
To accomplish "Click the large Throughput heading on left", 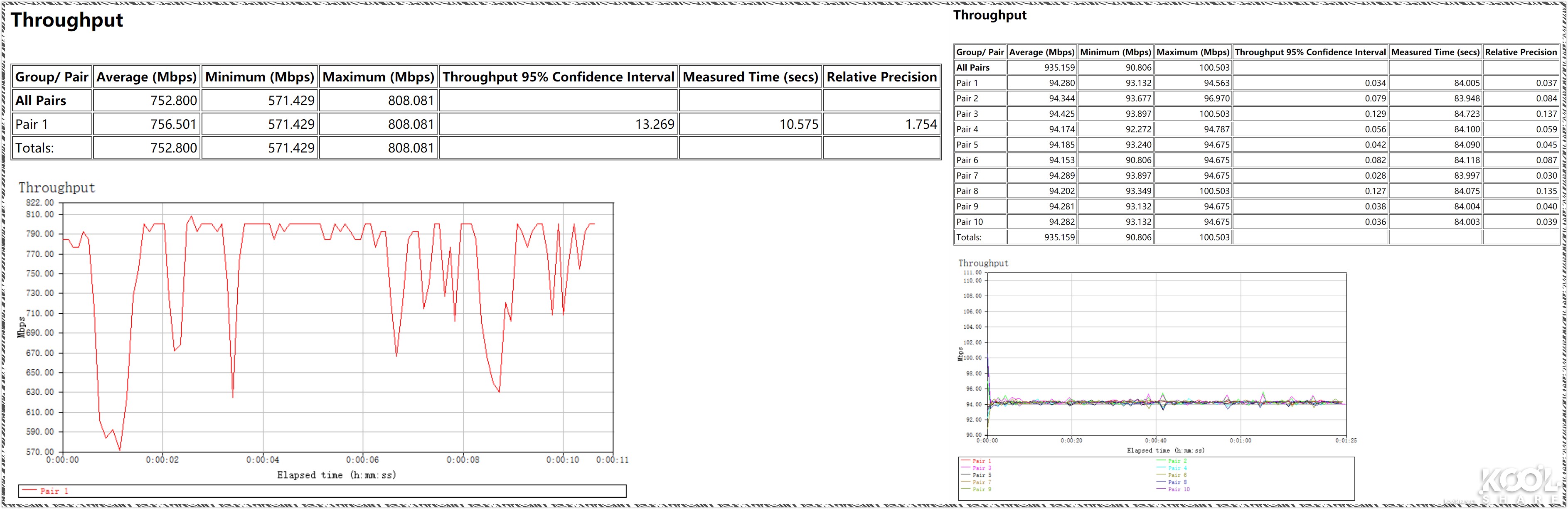I will (67, 20).
